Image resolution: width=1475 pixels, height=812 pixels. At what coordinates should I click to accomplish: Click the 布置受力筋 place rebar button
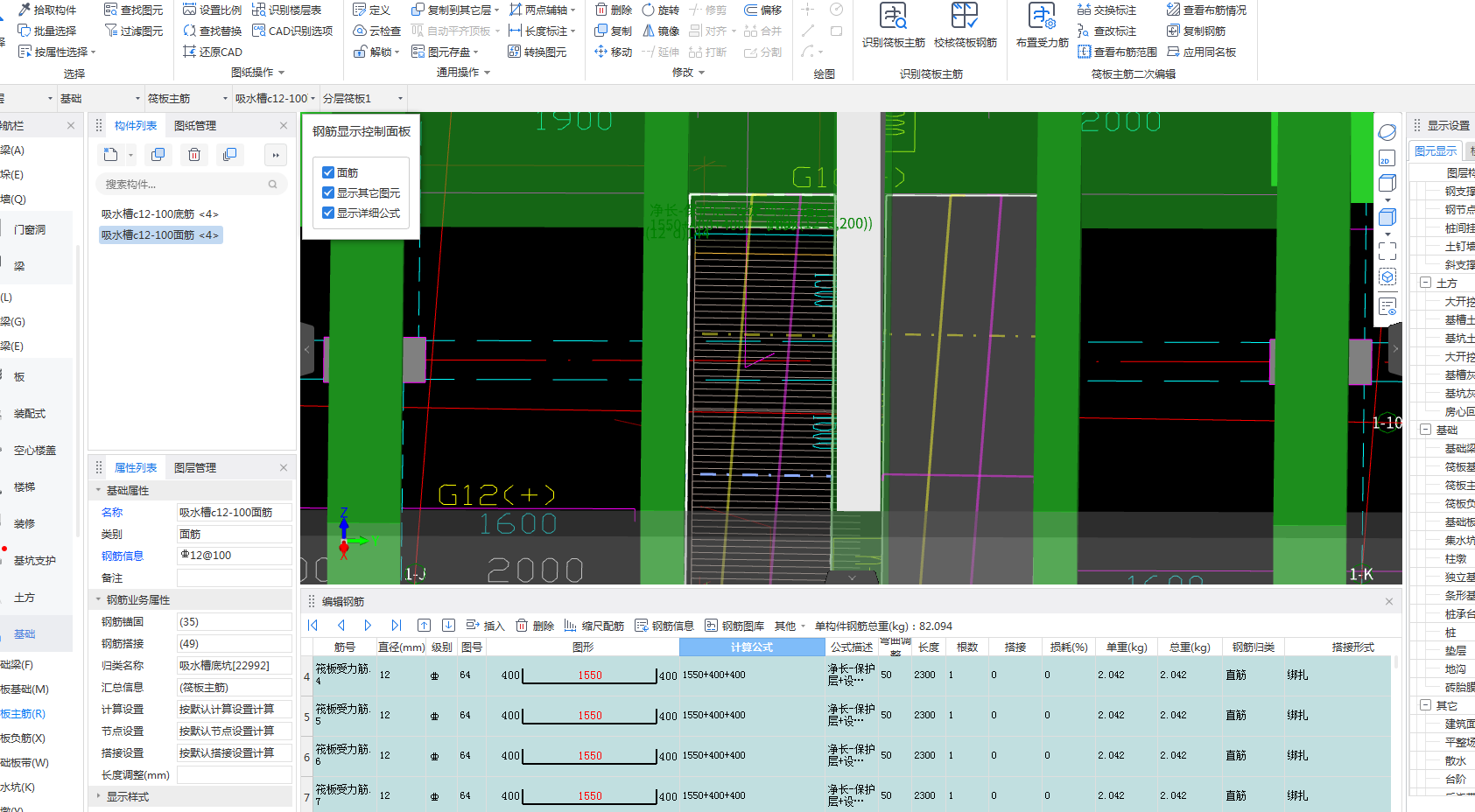click(x=1042, y=26)
